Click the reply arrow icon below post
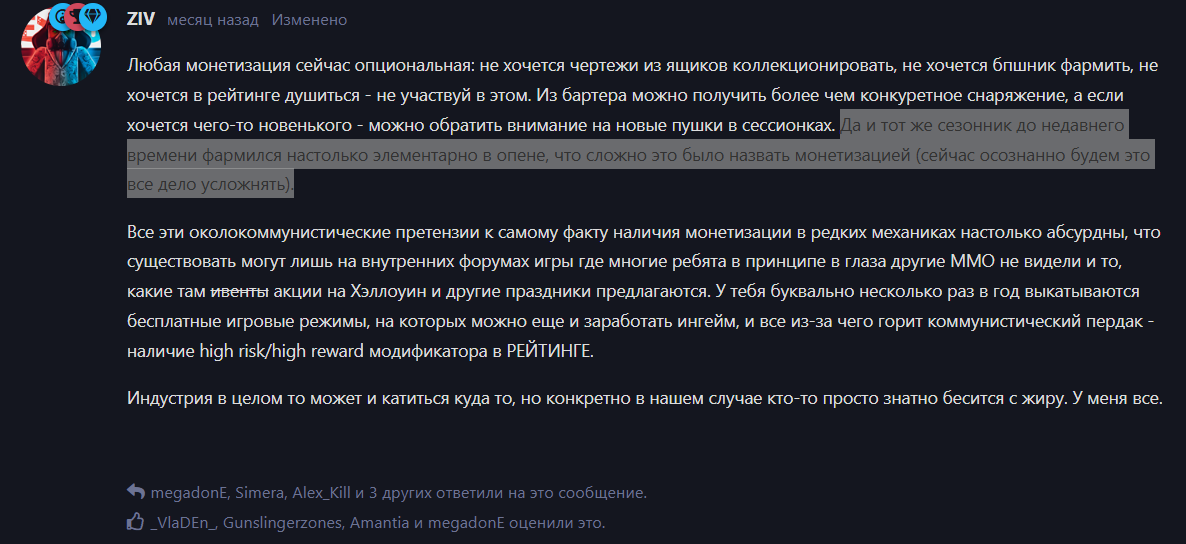 tap(136, 493)
